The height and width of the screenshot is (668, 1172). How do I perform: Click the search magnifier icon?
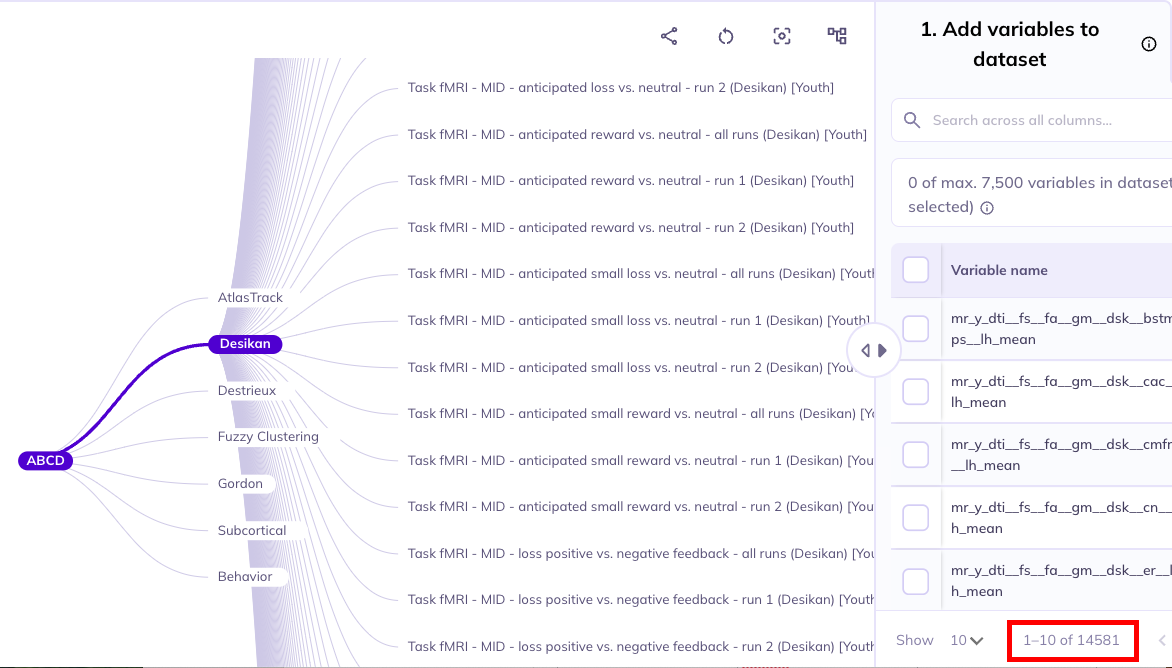[x=912, y=120]
